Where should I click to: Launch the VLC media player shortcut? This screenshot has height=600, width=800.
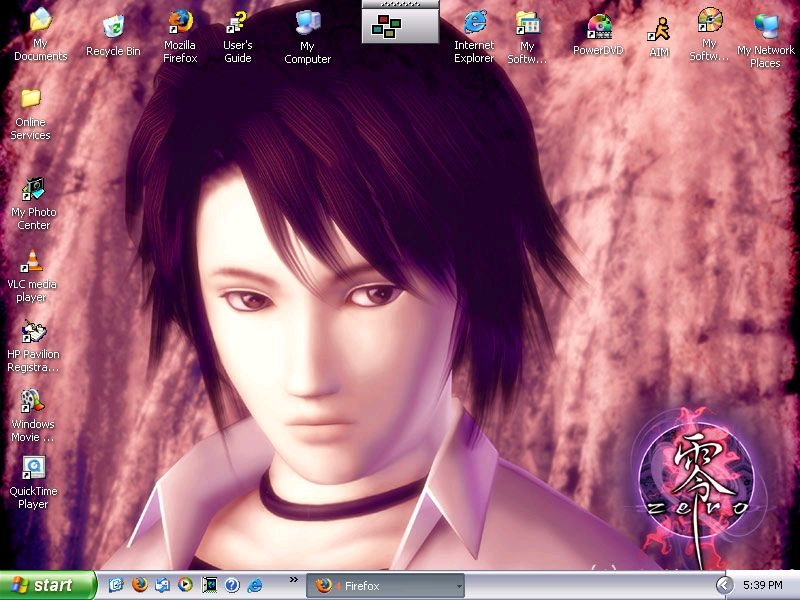point(32,276)
